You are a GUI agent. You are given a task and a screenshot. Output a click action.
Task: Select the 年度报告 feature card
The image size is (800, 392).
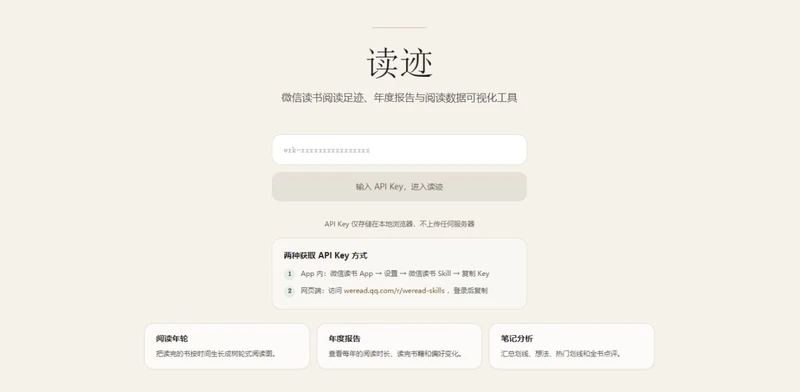coord(399,346)
